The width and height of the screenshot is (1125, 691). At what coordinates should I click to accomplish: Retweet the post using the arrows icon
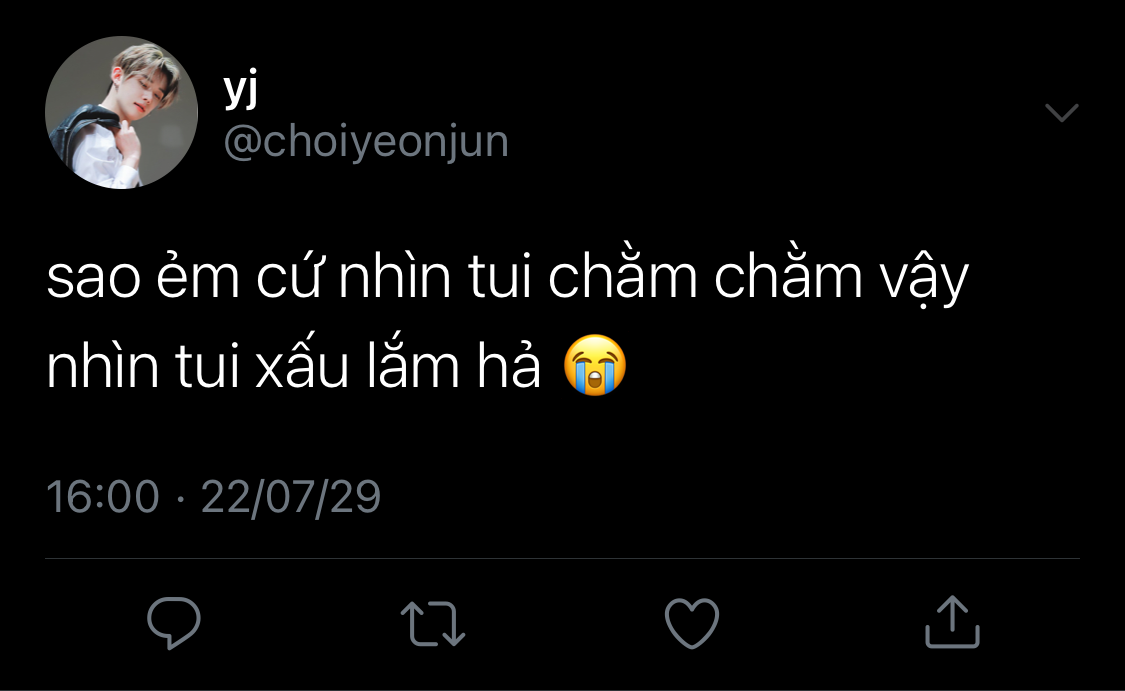click(x=433, y=624)
